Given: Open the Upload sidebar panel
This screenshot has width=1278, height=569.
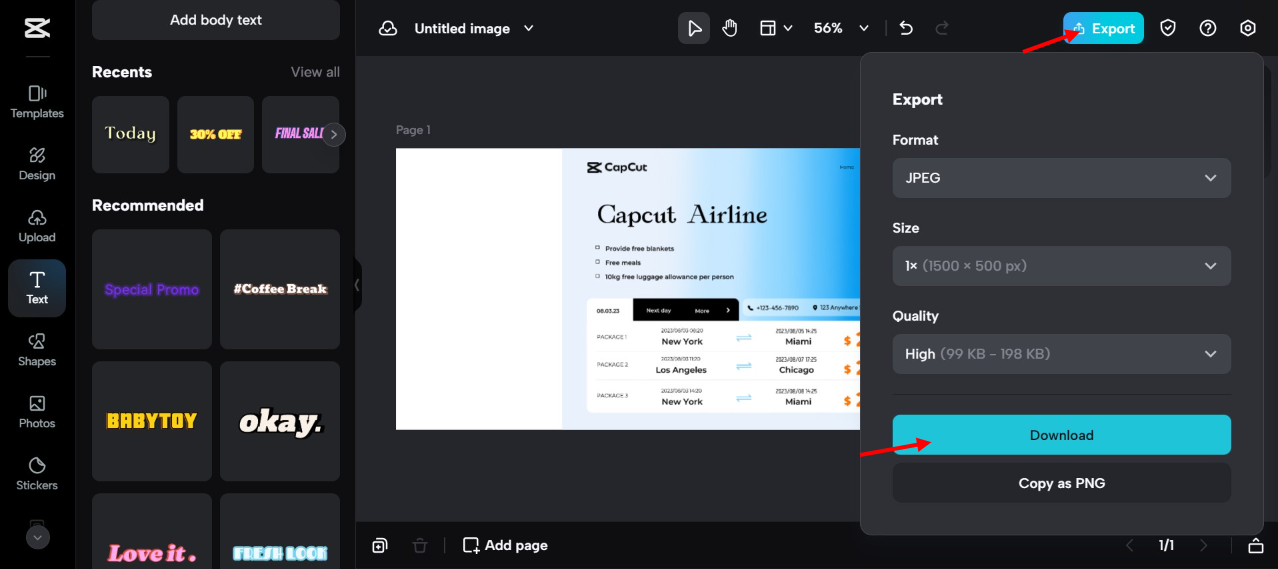Looking at the screenshot, I should click(x=37, y=225).
